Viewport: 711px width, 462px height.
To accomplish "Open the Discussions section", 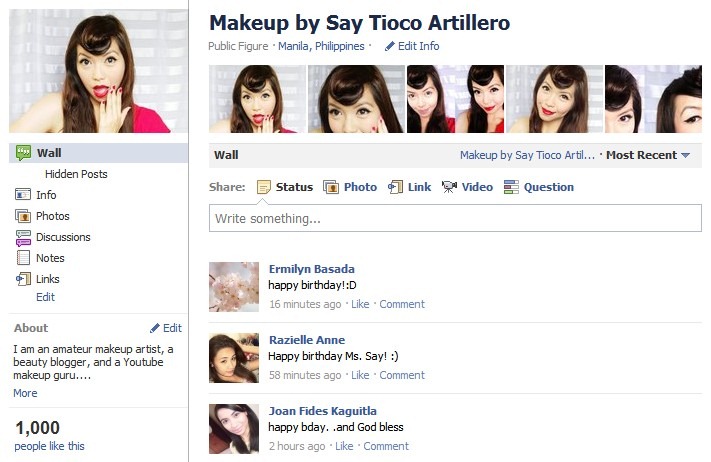I will [63, 237].
